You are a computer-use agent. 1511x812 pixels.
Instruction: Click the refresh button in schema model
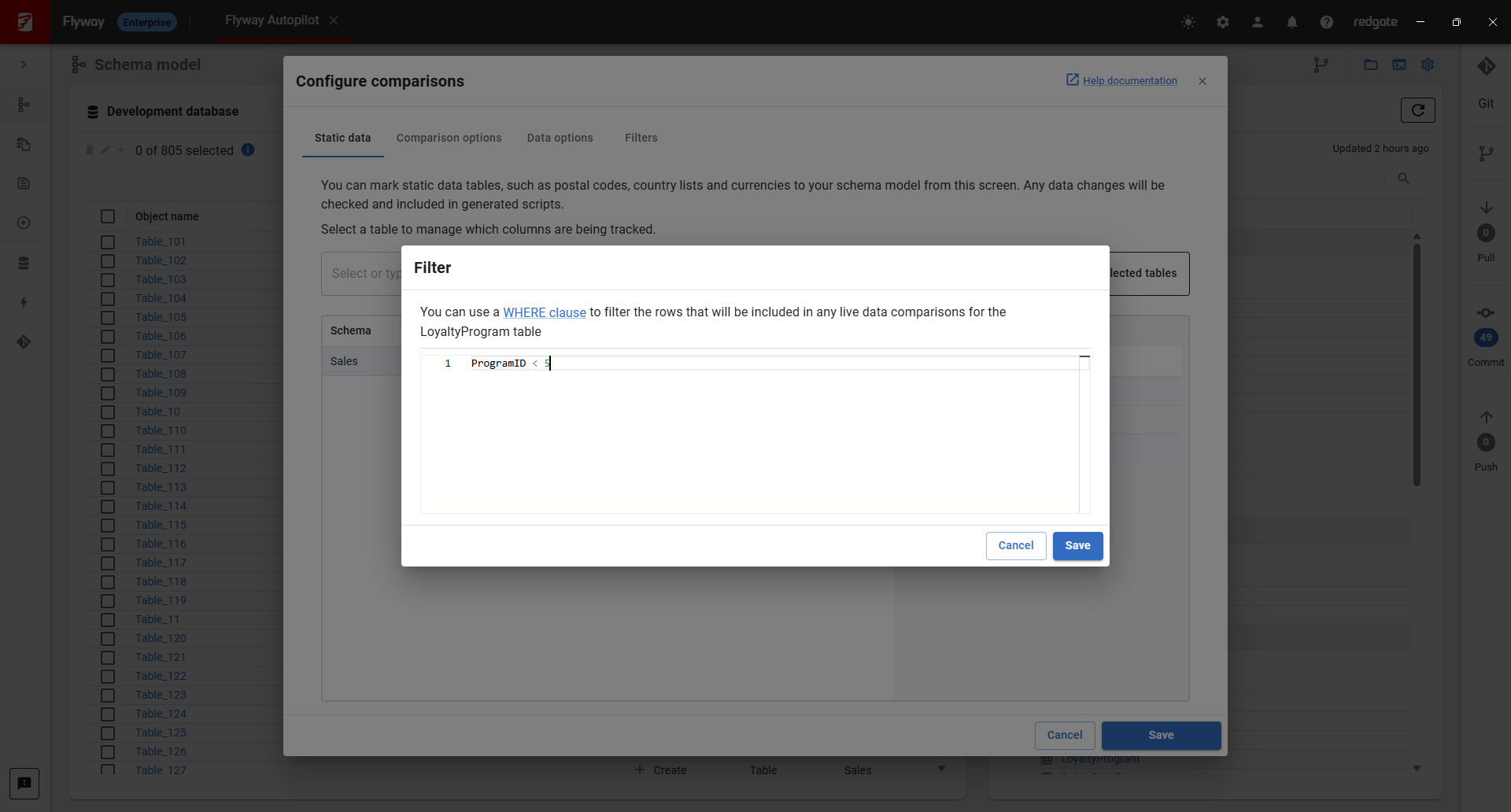point(1417,110)
